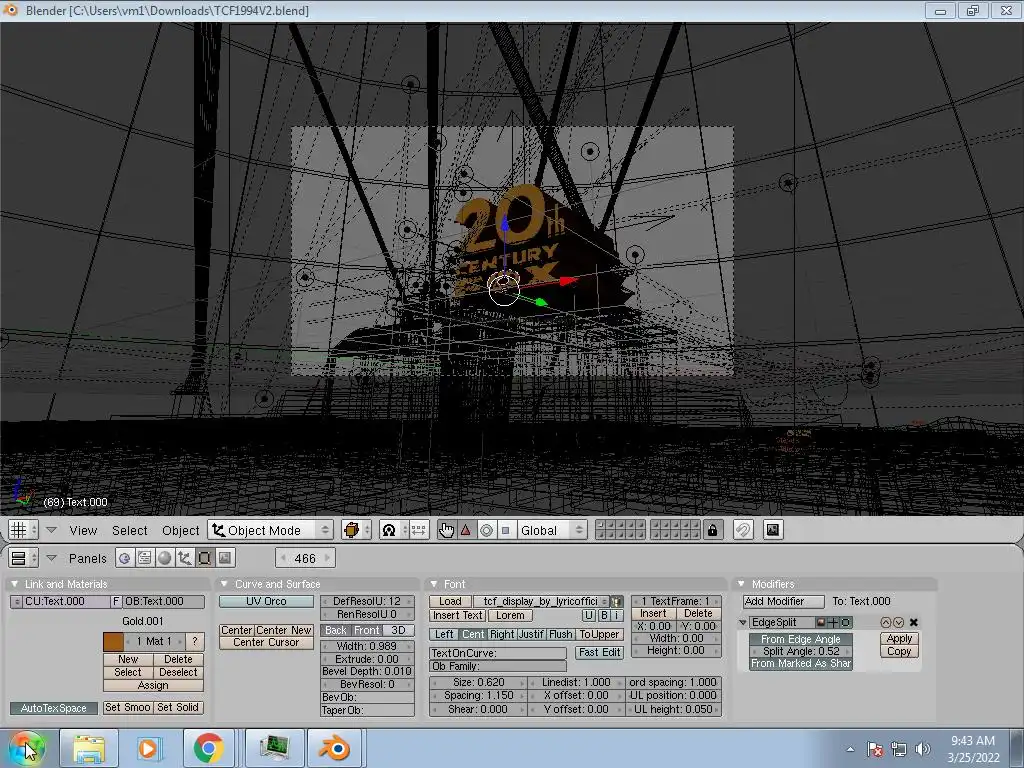Toggle From Marked As Sharp option

(x=801, y=664)
